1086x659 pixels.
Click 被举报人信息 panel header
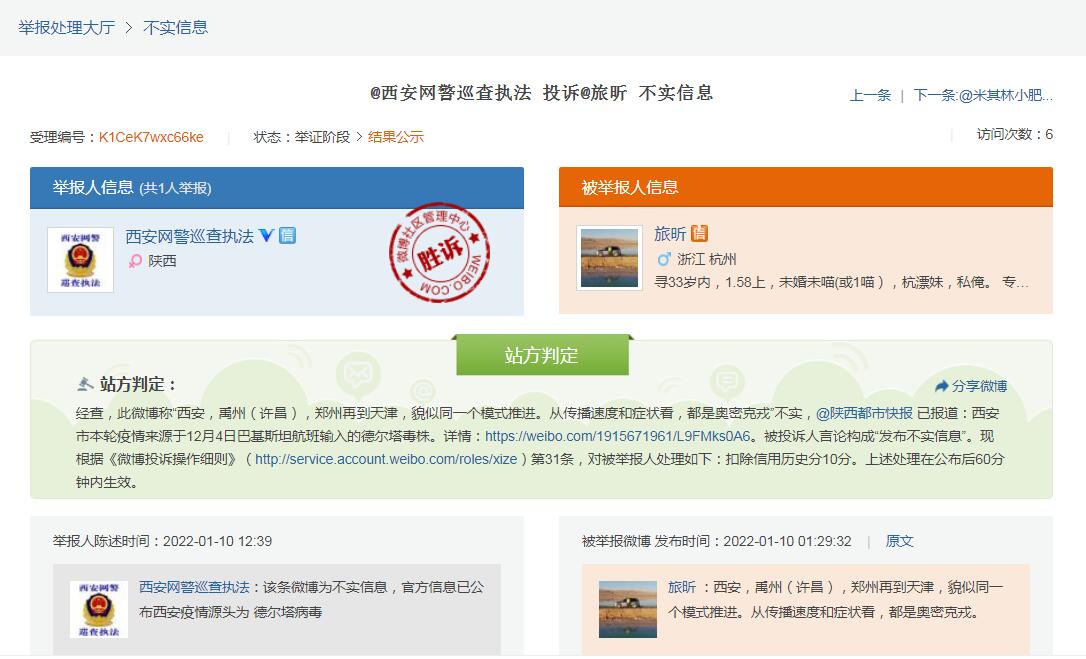tap(805, 187)
